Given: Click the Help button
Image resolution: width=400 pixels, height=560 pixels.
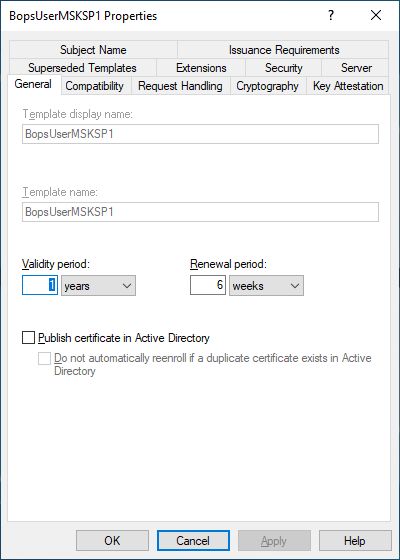Looking at the screenshot, I should (355, 540).
